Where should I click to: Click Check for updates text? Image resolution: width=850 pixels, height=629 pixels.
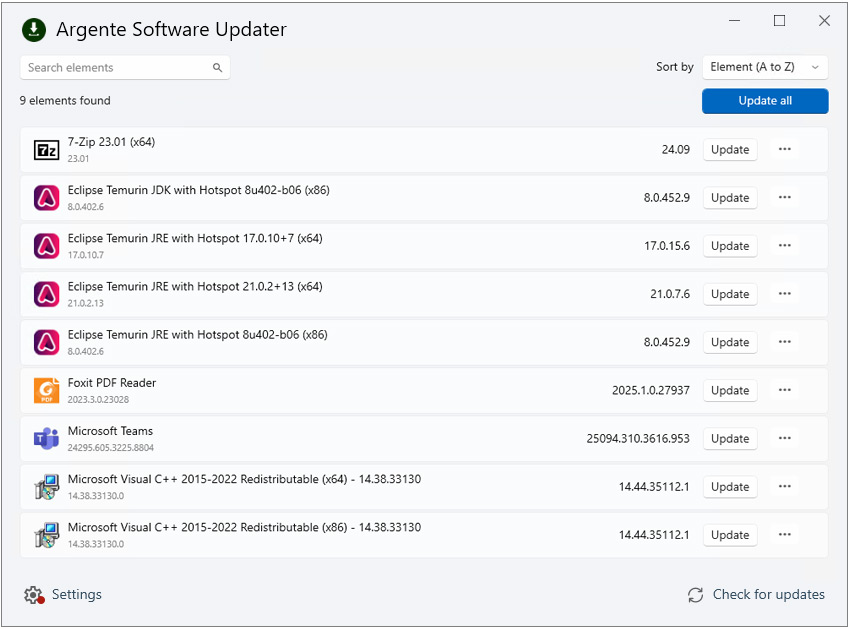pos(768,595)
